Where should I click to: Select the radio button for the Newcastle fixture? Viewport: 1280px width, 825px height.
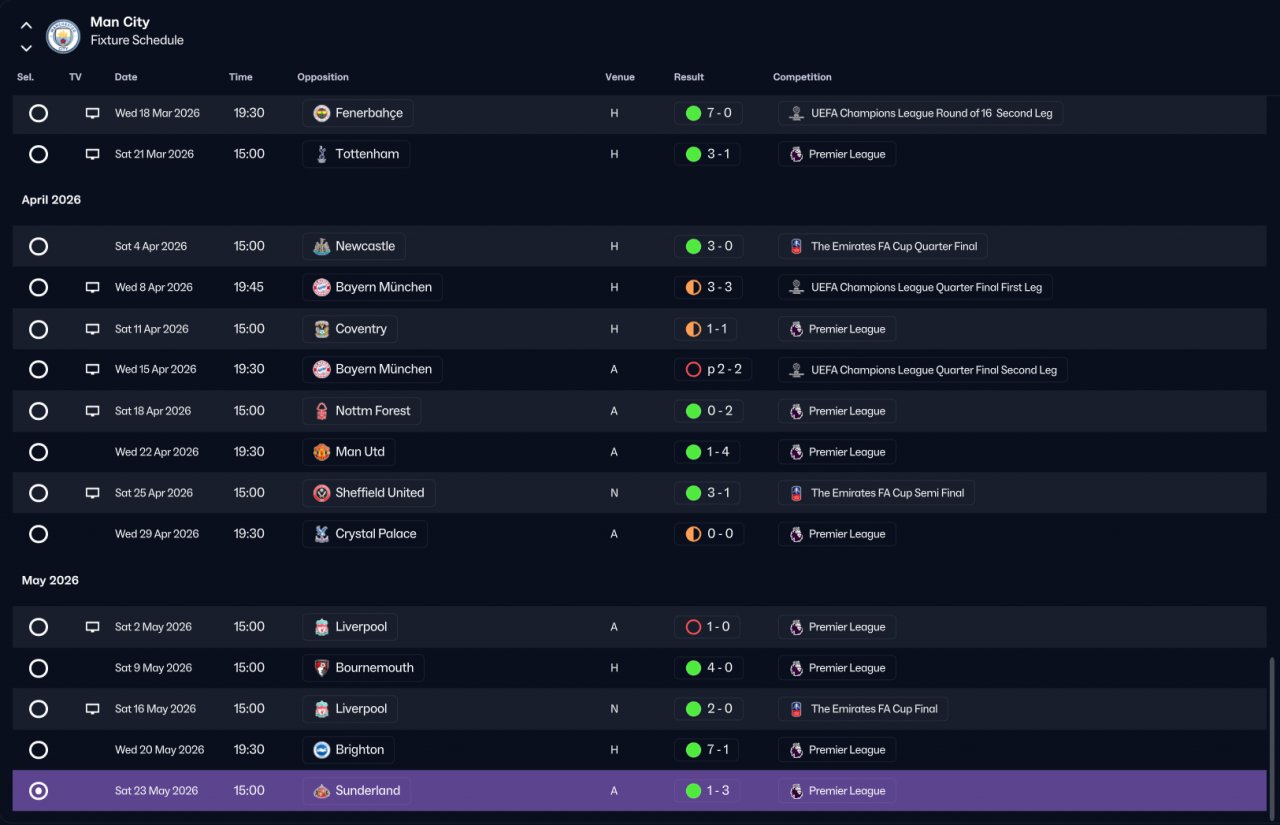(x=38, y=246)
